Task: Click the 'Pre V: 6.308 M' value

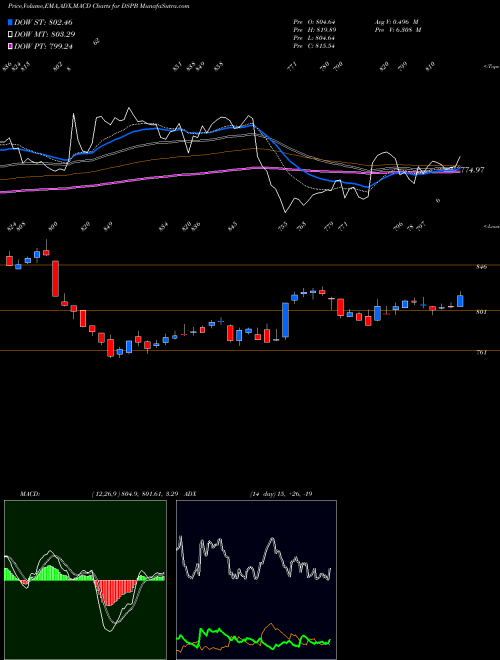Action: click(x=398, y=30)
